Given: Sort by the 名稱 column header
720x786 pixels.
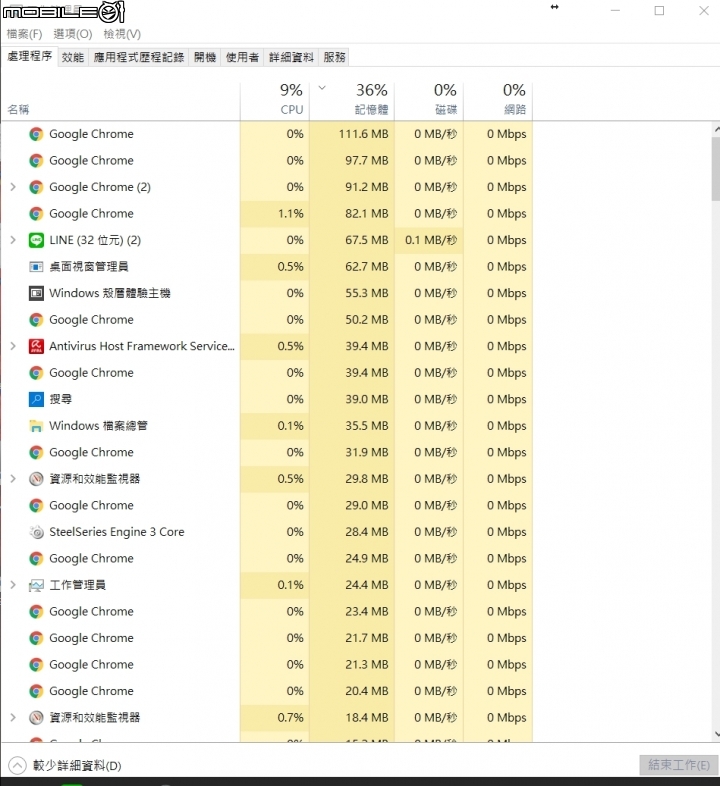Looking at the screenshot, I should [120, 101].
